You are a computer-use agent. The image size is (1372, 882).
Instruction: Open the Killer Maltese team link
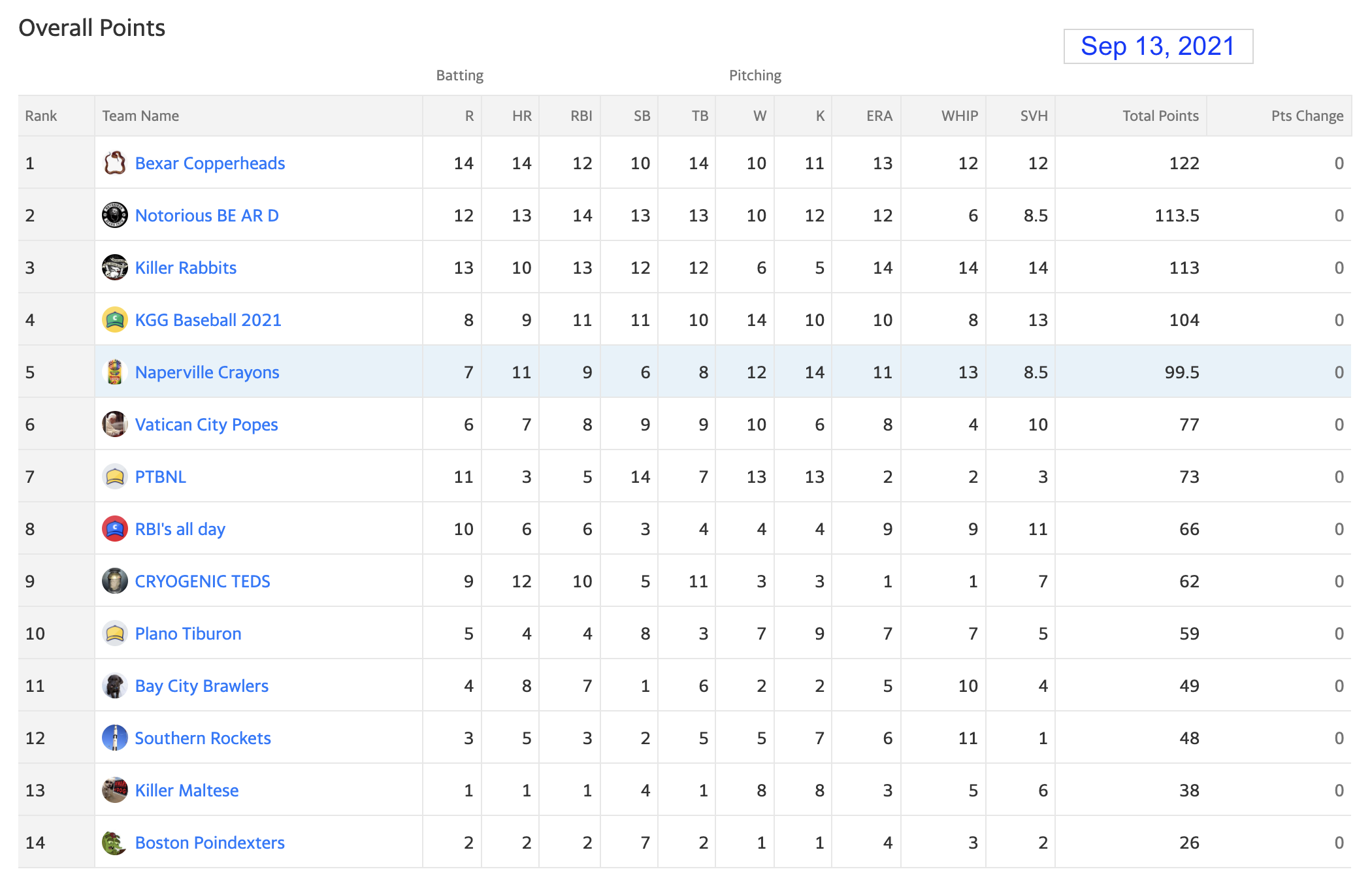tap(187, 791)
